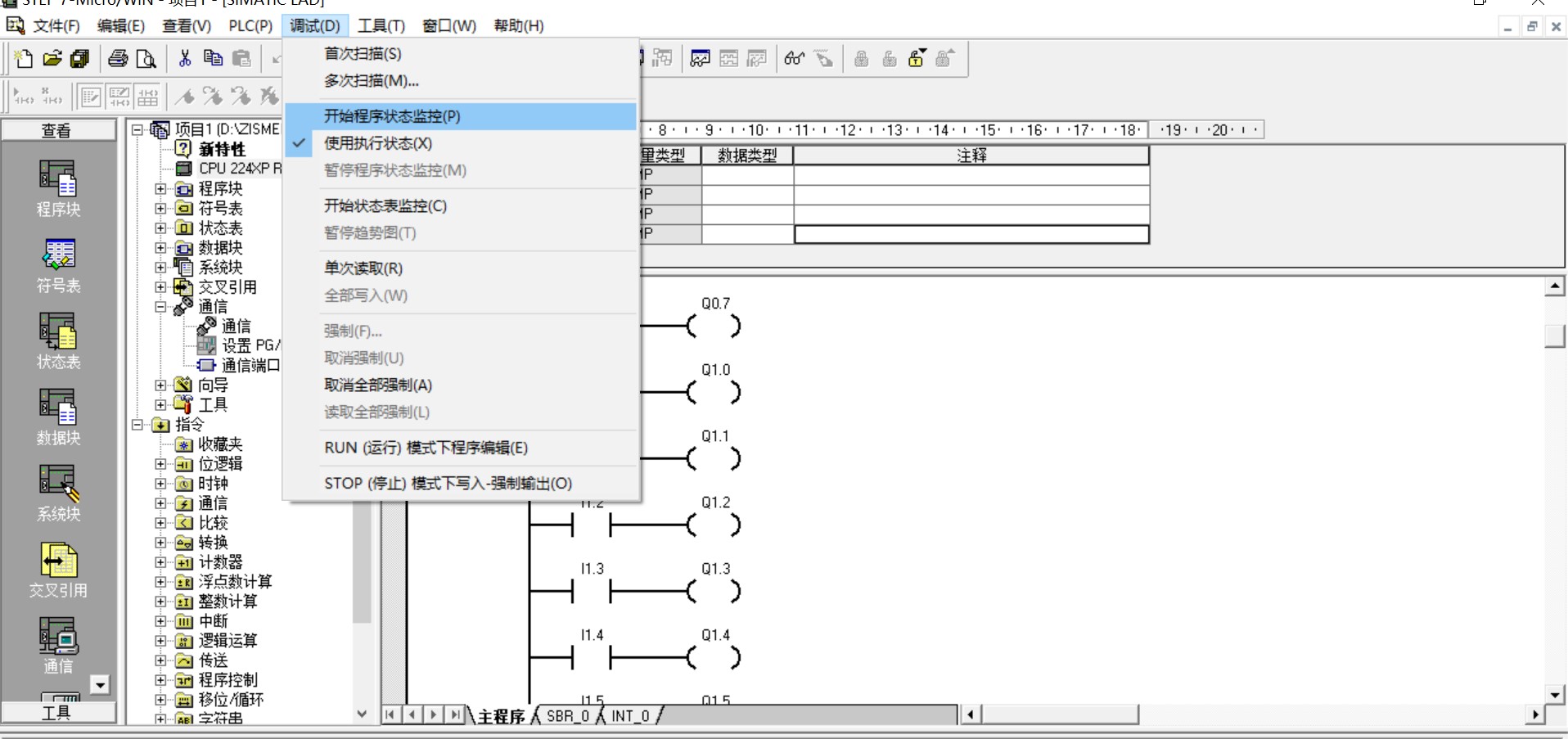Click the New Project toolbar icon
1568x739 pixels.
[x=24, y=58]
